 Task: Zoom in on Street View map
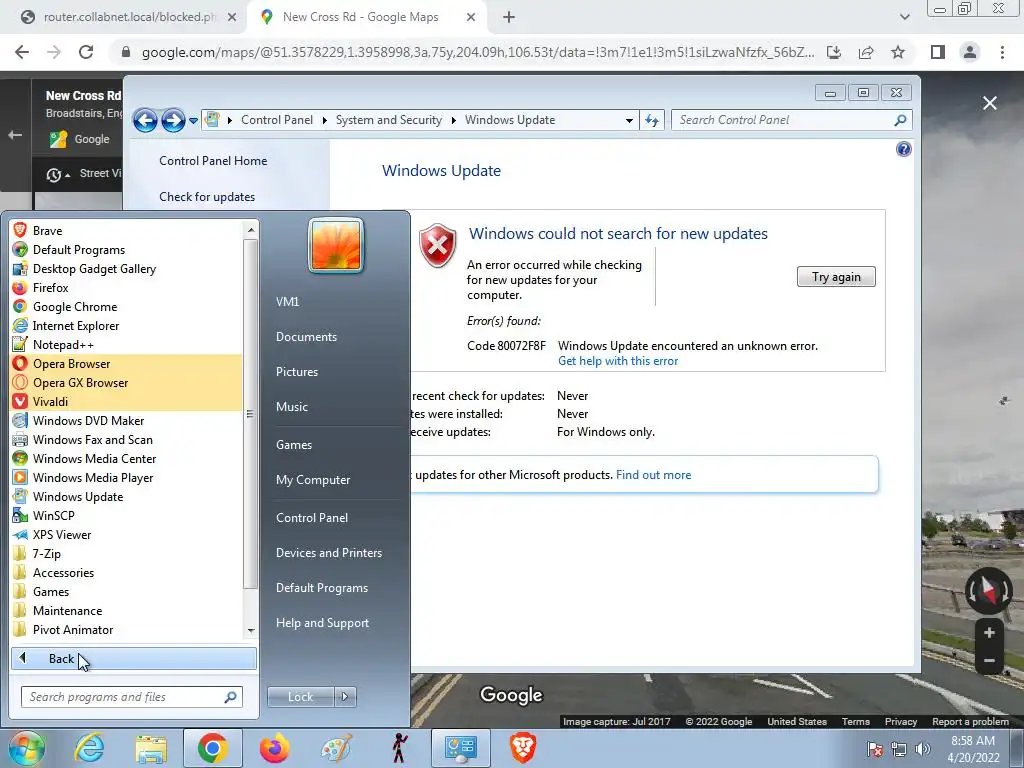coord(989,632)
